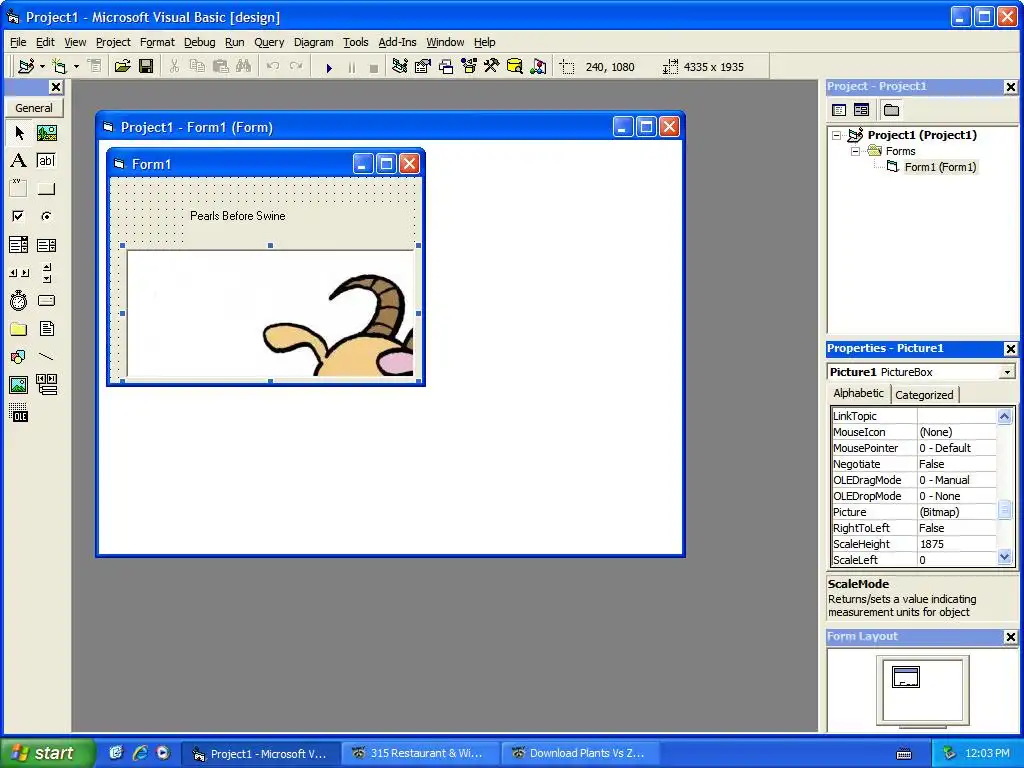Click View Object in Project panel
Viewport: 1024px width, 768px height.
click(861, 110)
